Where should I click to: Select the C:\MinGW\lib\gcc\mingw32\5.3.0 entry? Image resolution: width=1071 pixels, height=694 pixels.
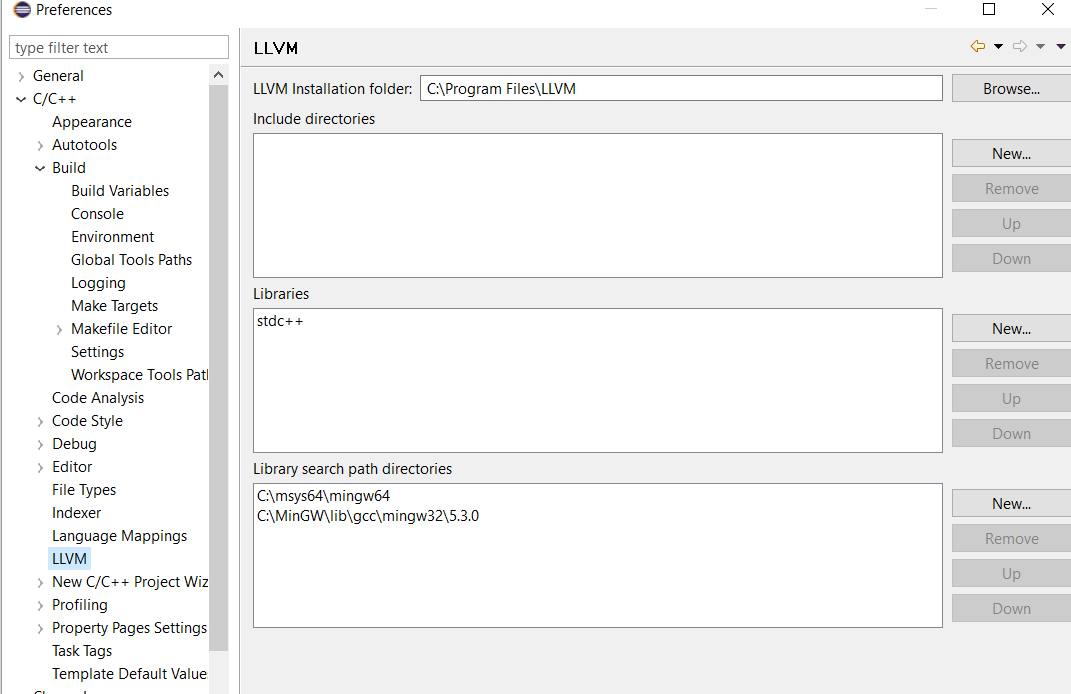coord(367,516)
